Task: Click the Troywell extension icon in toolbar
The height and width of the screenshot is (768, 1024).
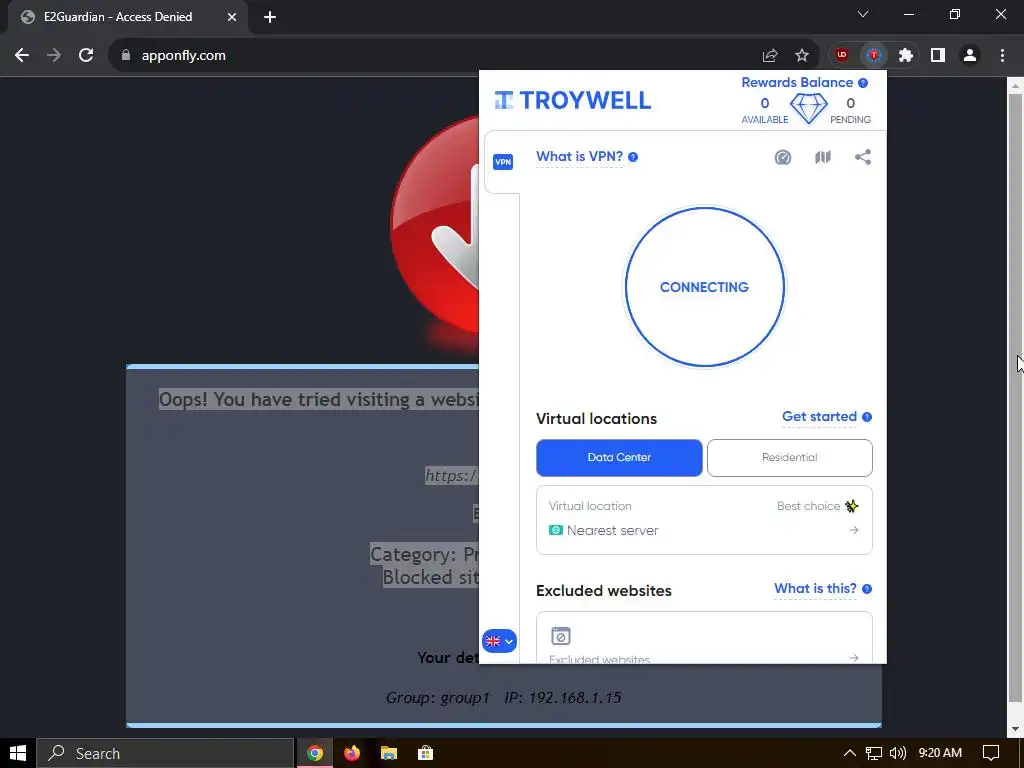Action: (873, 56)
